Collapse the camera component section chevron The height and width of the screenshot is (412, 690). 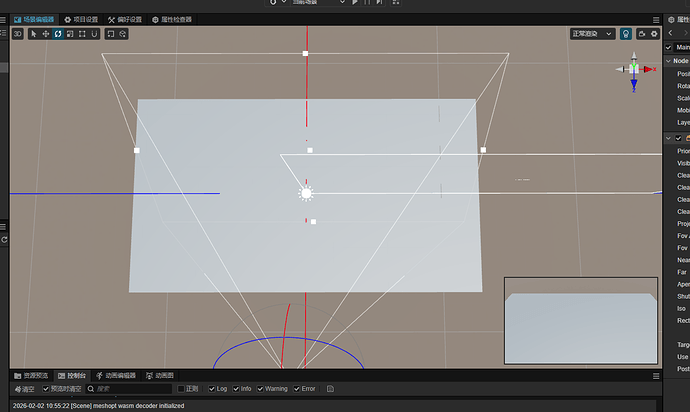(x=668, y=138)
